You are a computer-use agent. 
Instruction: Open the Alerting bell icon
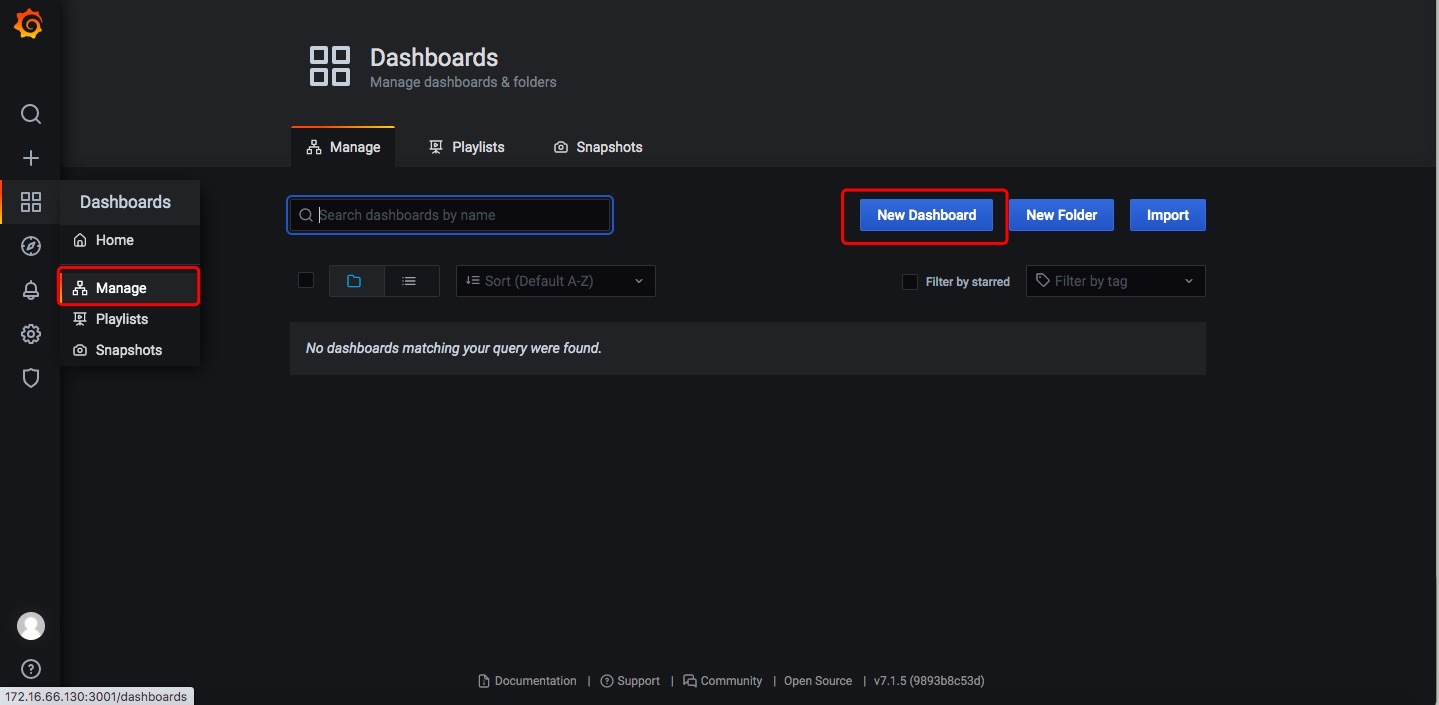click(31, 290)
